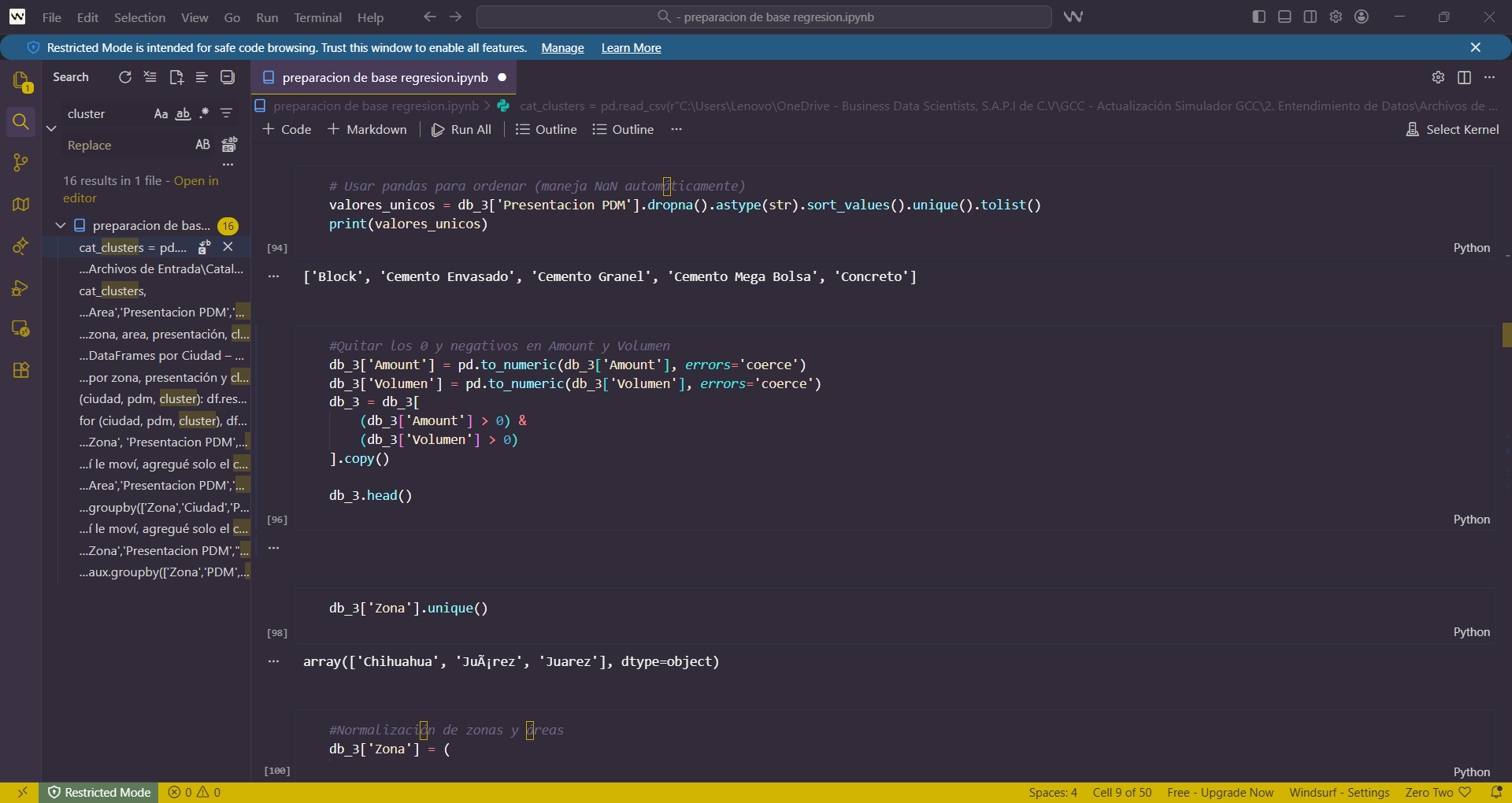Viewport: 1512px width, 803px height.
Task: Open the Source Control view
Action: 20,163
